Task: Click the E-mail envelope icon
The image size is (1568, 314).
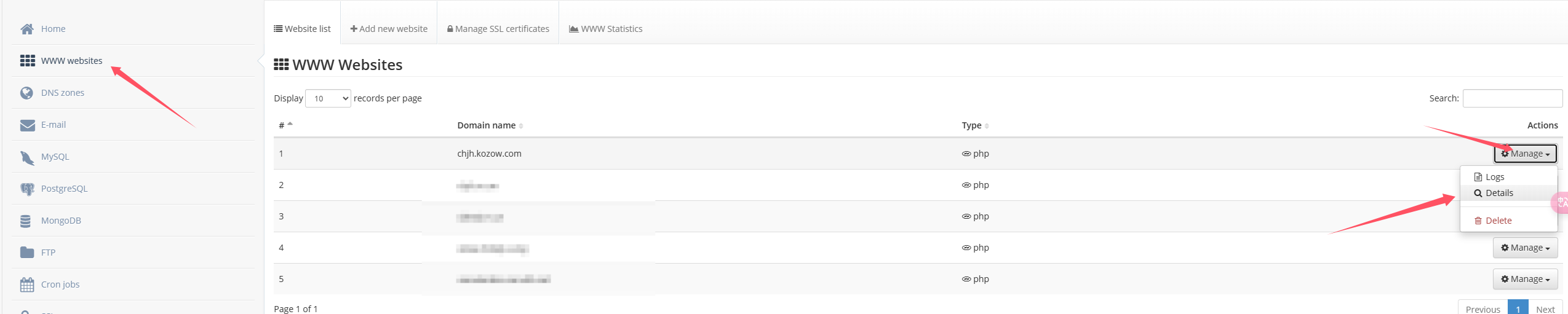Action: pos(27,125)
